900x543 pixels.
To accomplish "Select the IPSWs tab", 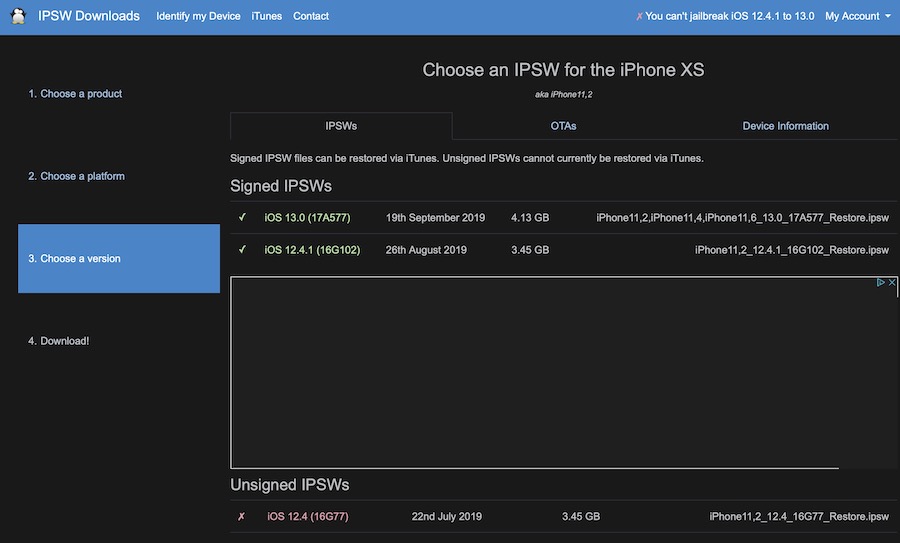I will click(x=341, y=126).
